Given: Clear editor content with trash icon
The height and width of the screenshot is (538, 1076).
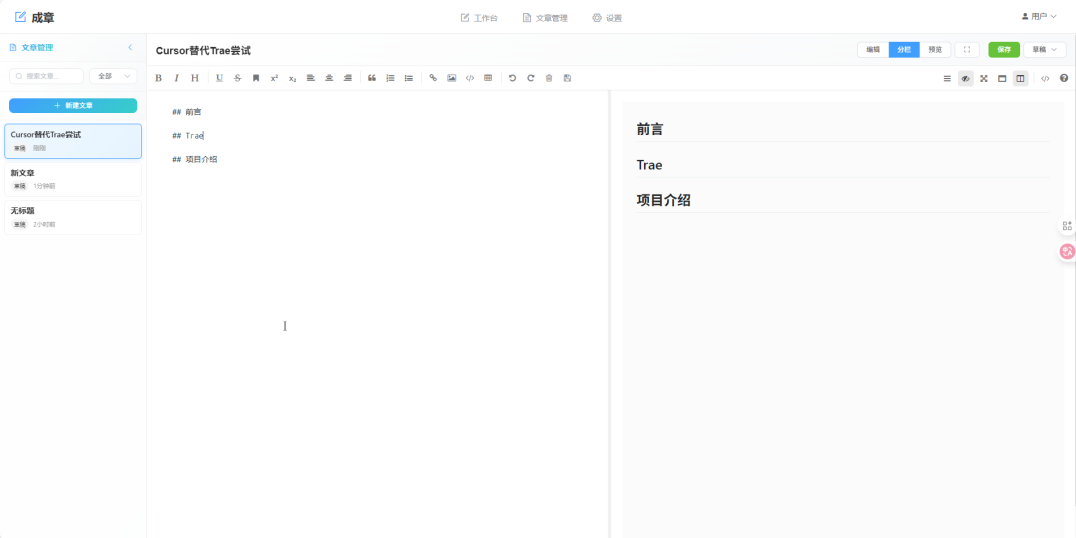Looking at the screenshot, I should click(x=549, y=78).
